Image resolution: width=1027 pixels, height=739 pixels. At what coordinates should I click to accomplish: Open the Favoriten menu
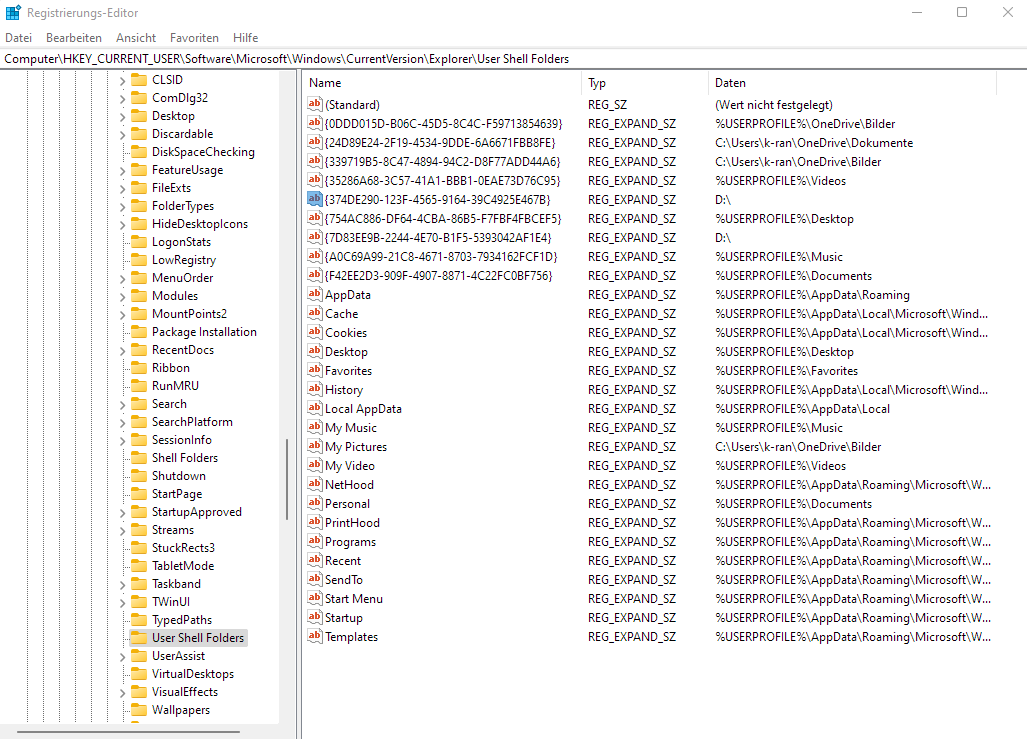pyautogui.click(x=194, y=38)
